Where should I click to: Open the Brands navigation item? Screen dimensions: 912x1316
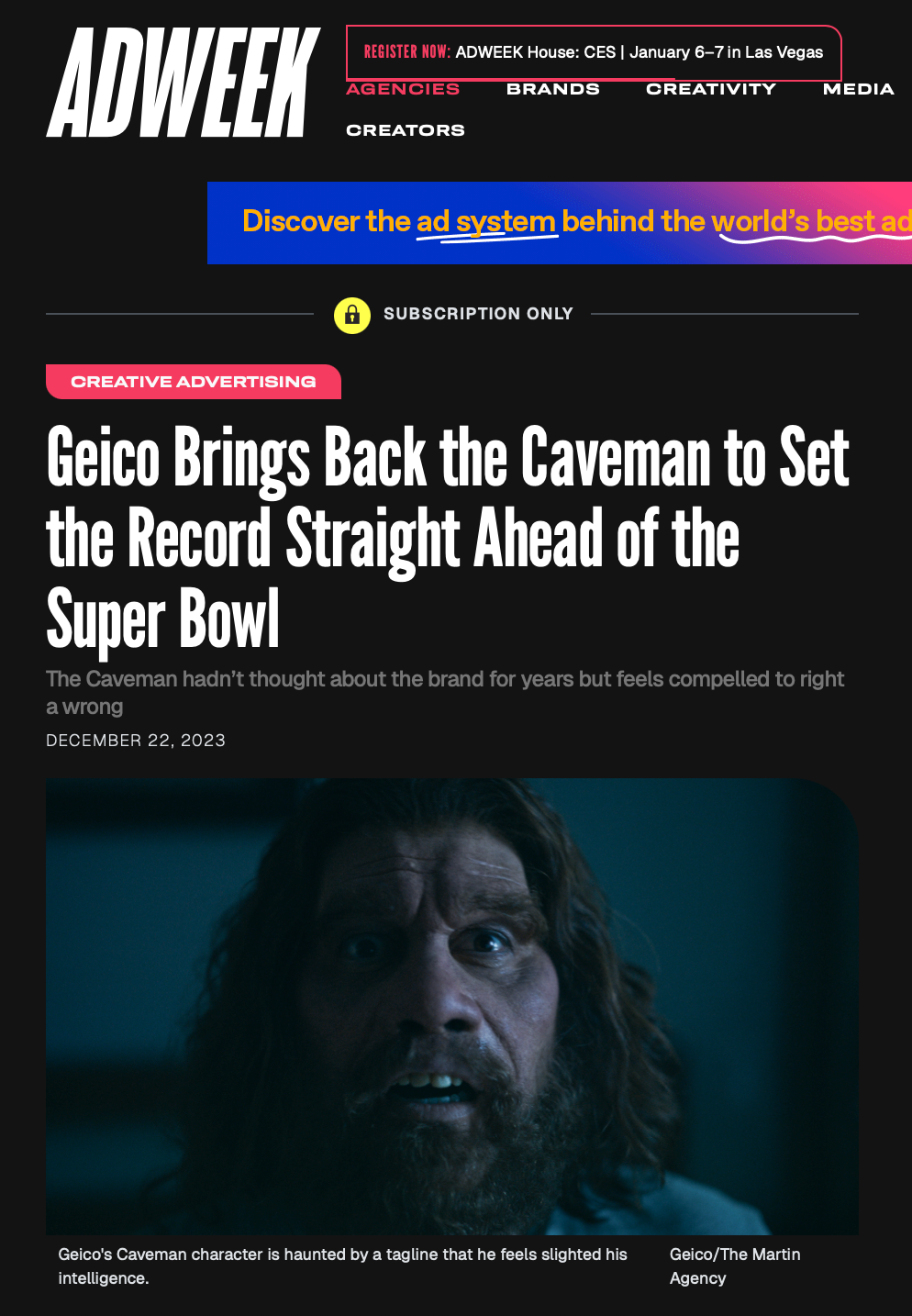(553, 89)
